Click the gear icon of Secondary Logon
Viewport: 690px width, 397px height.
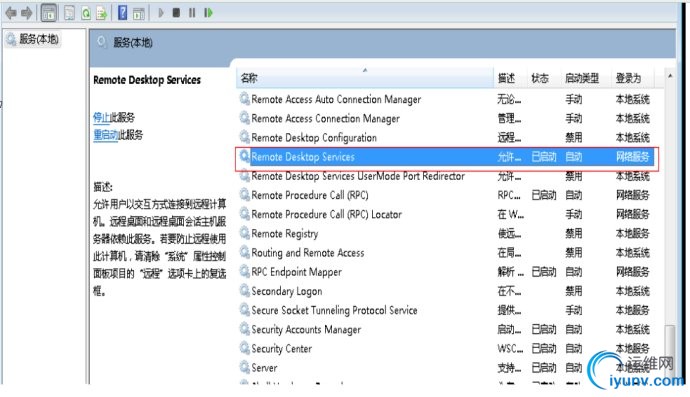pyautogui.click(x=244, y=290)
